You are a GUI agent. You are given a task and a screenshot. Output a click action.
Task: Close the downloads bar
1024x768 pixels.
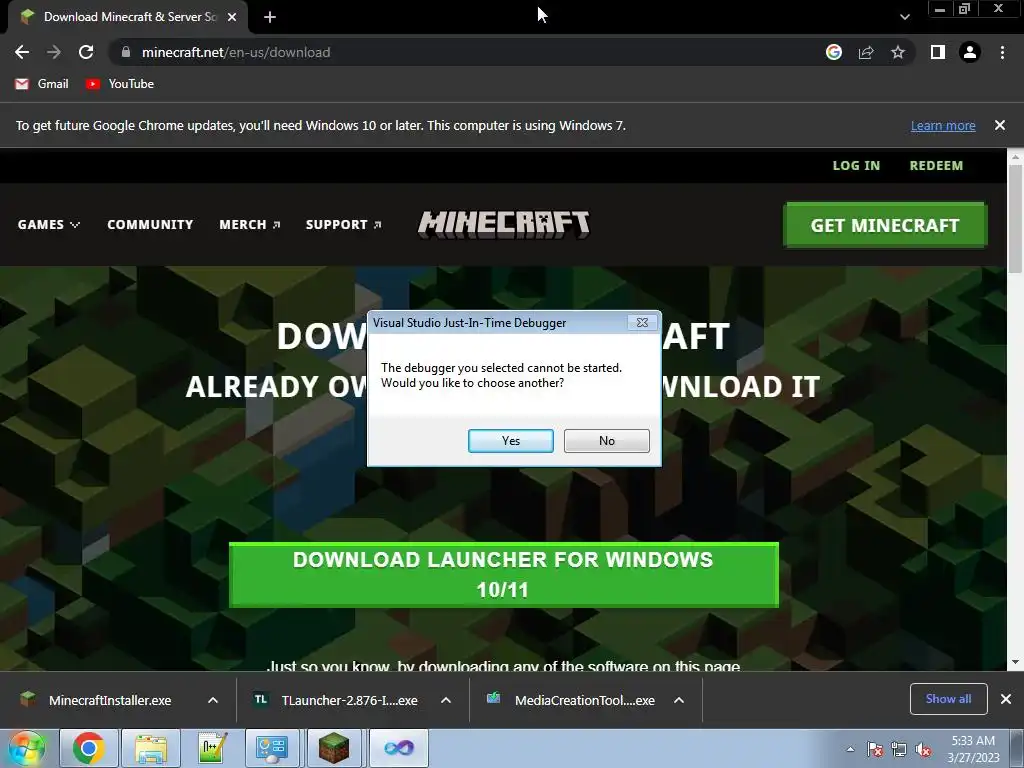coord(1006,699)
